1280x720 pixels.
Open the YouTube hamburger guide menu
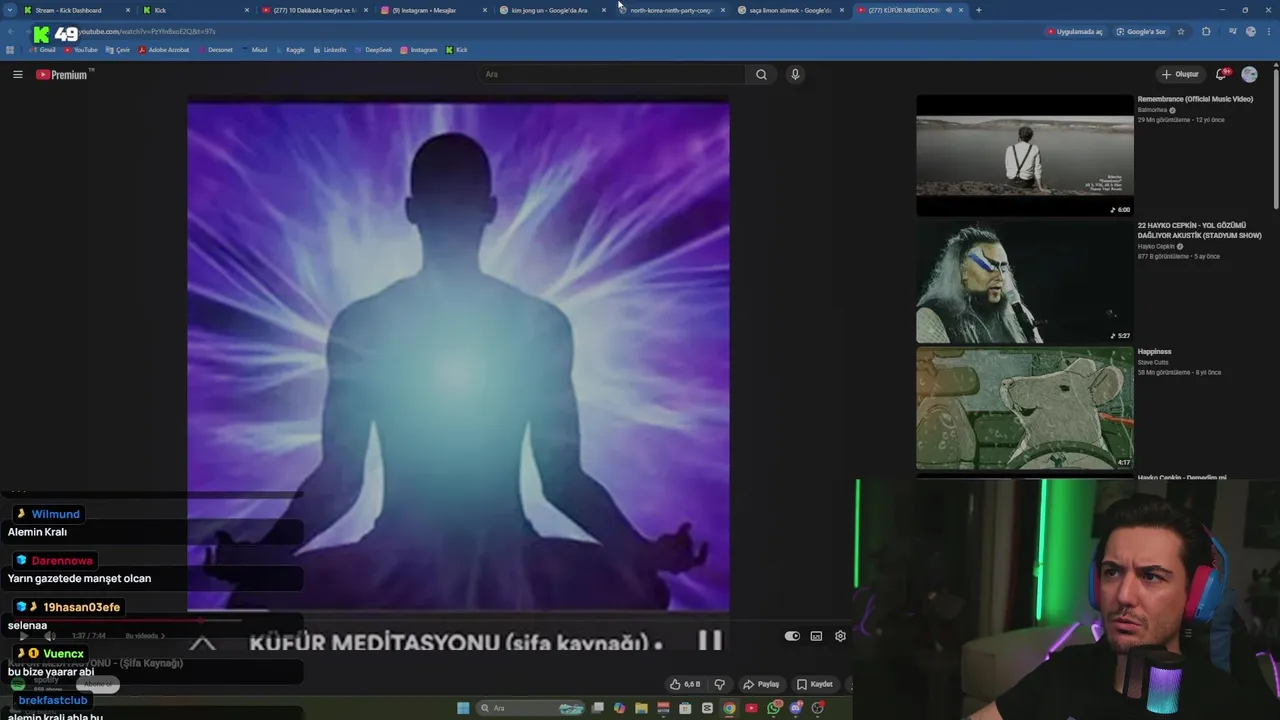pyautogui.click(x=17, y=74)
